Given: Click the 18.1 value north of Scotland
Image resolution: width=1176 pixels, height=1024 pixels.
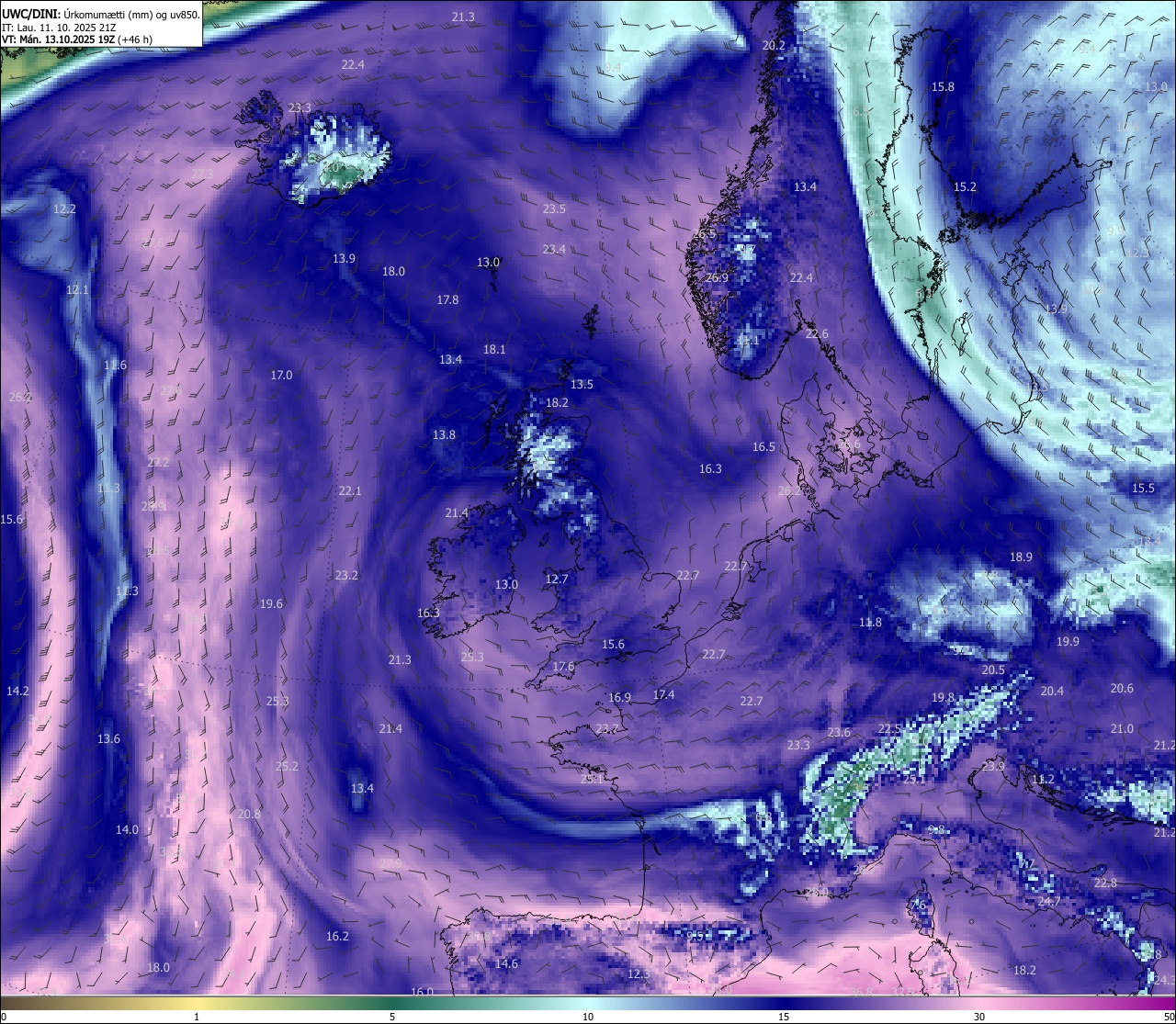Looking at the screenshot, I should [494, 350].
